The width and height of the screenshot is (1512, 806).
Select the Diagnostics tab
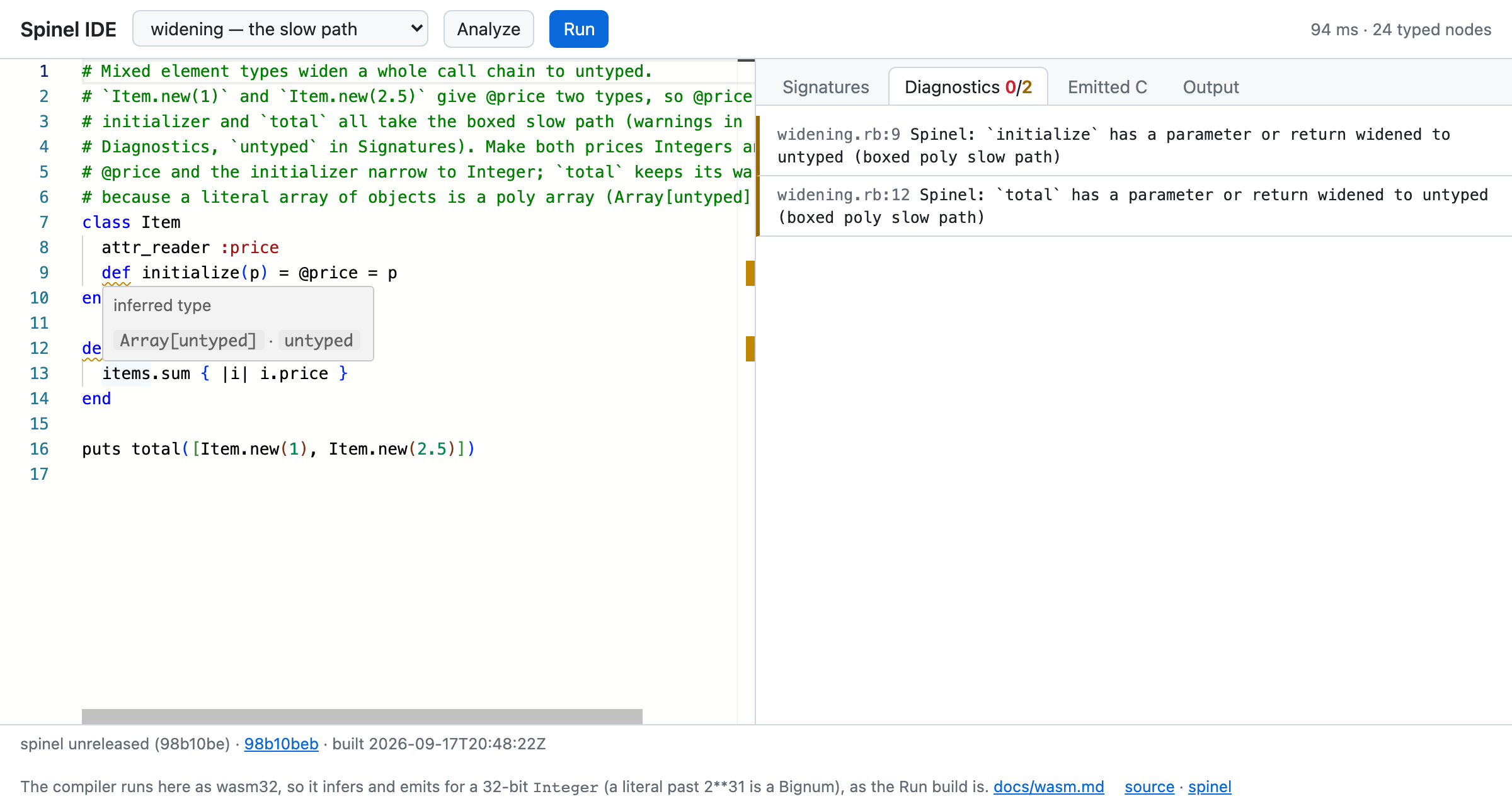point(968,87)
